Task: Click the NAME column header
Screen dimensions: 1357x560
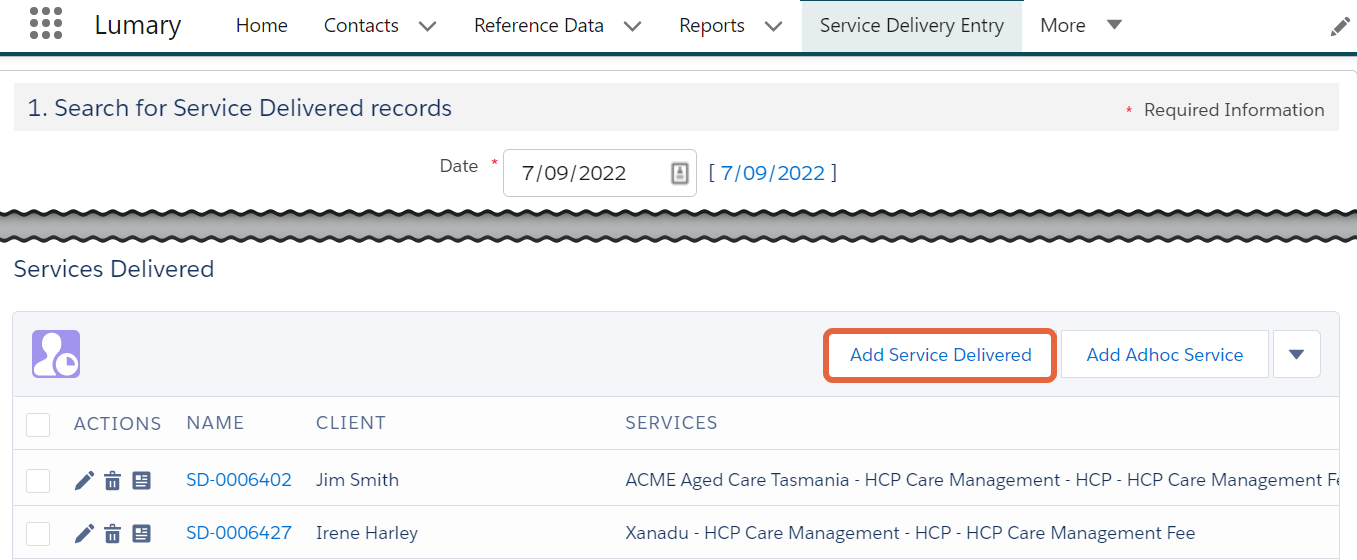Action: (x=215, y=423)
